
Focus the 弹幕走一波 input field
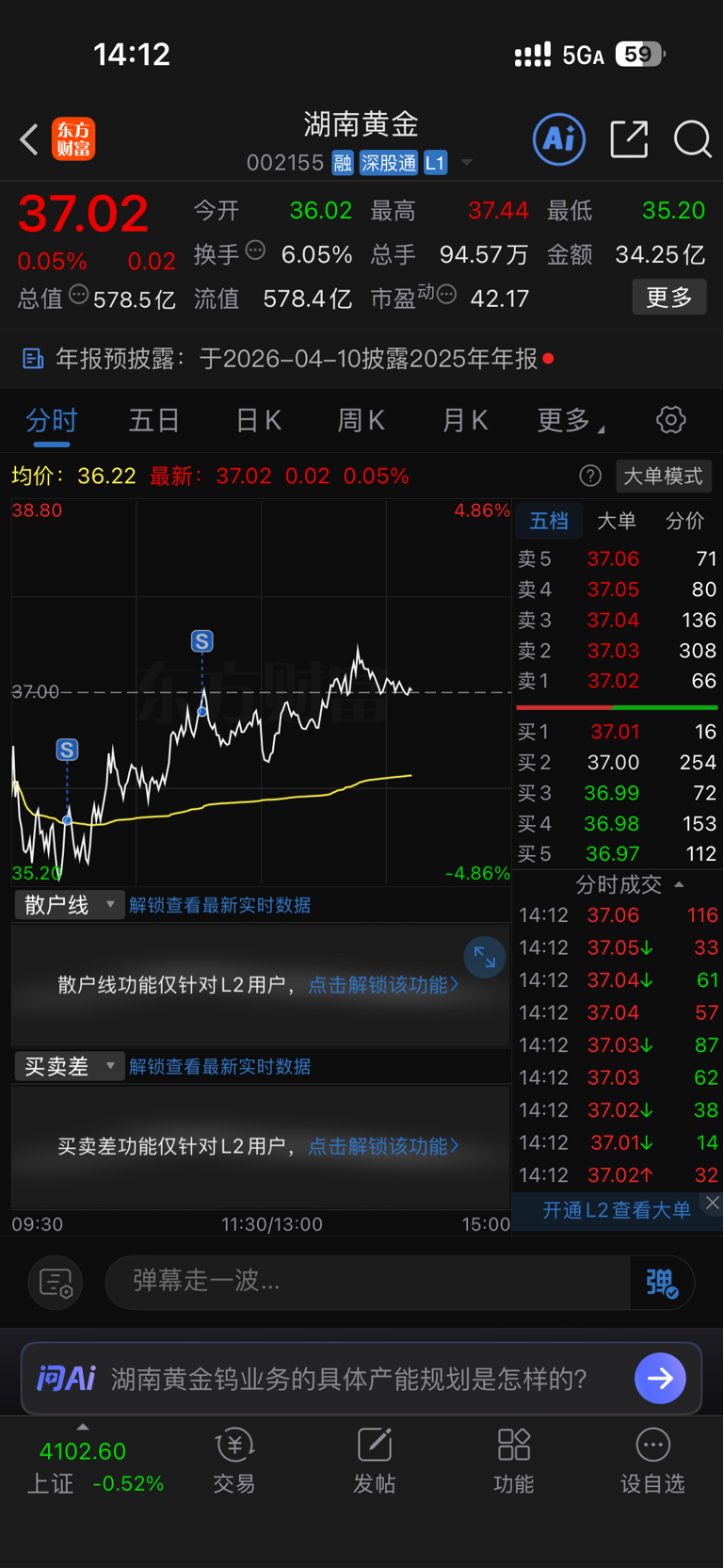367,1282
